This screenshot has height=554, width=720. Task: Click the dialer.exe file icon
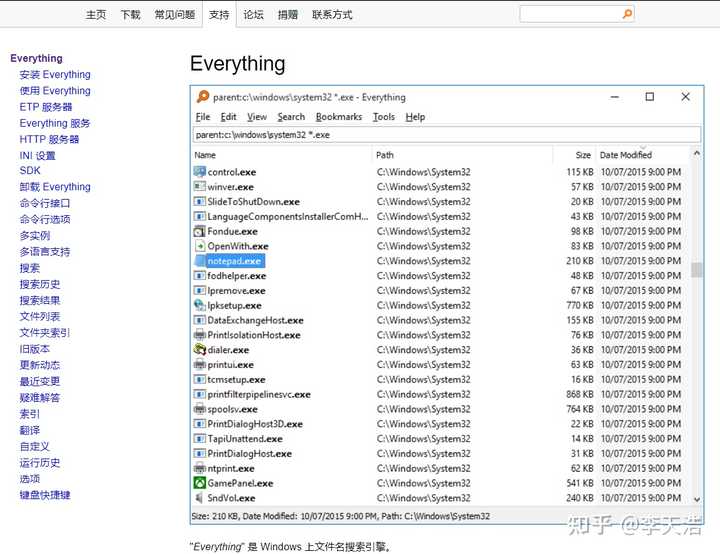199,350
